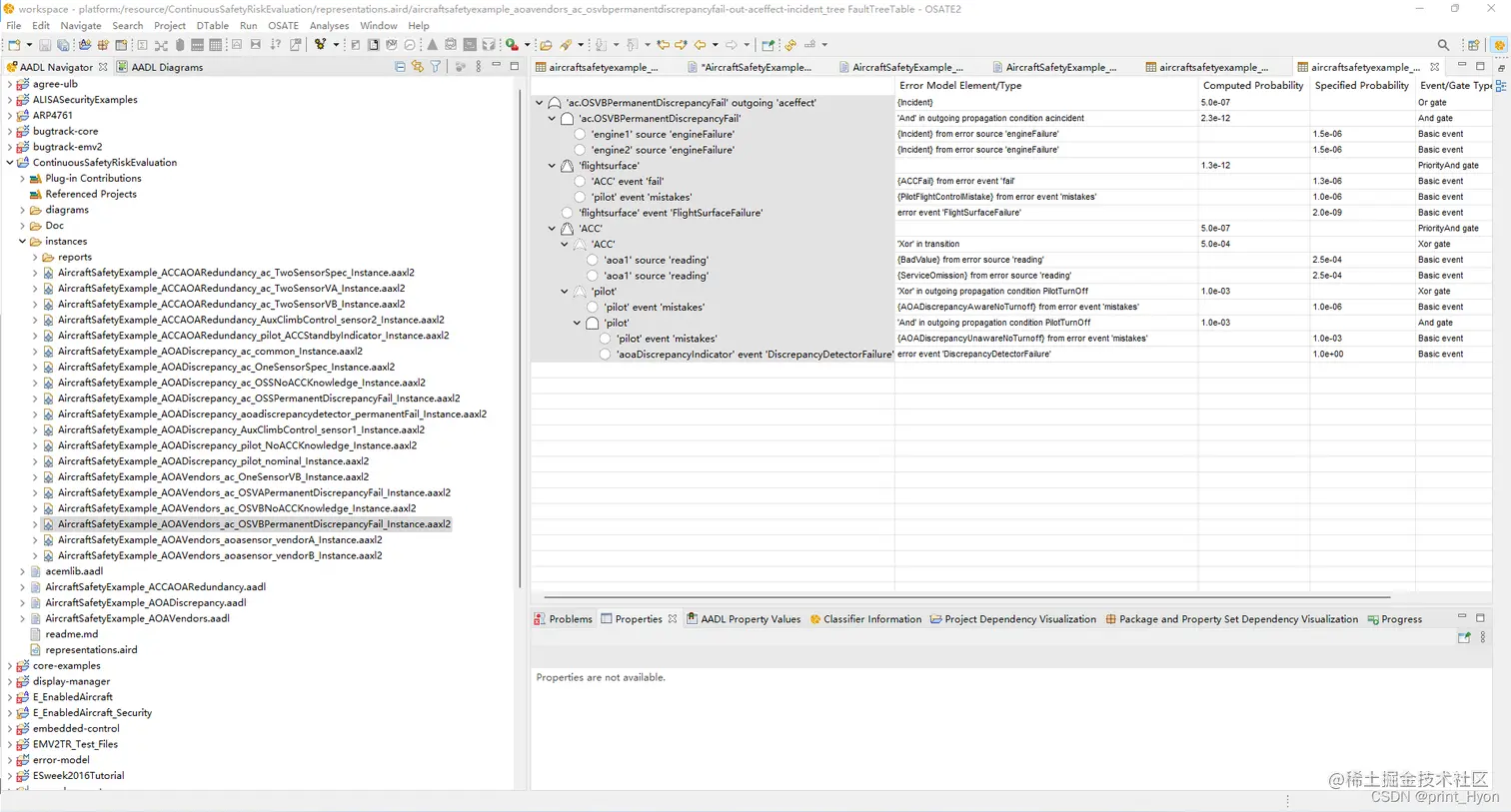
Task: Click the Properties pin-to-selection icon
Action: [x=1464, y=637]
